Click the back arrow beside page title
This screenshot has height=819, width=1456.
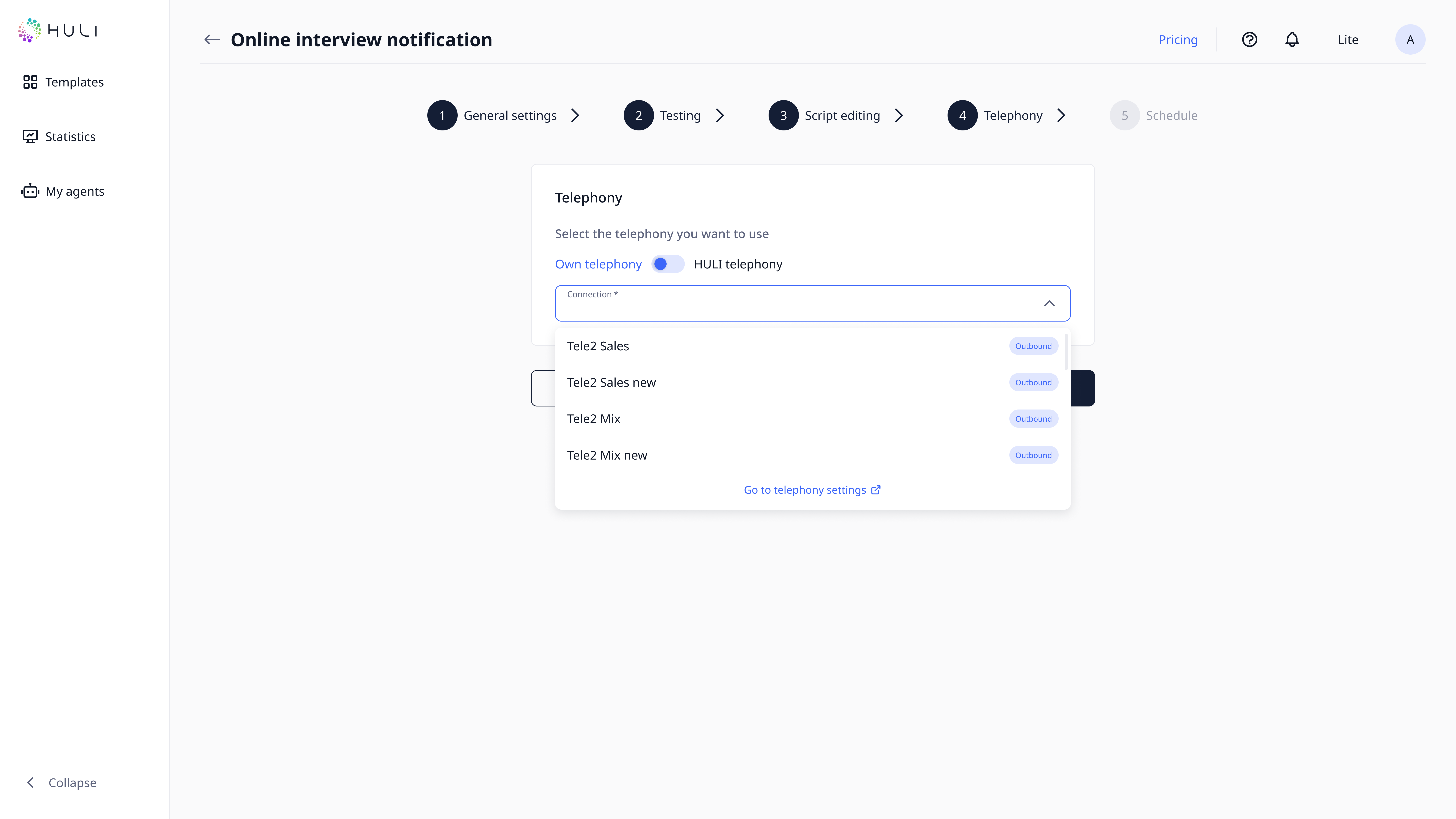pos(212,40)
